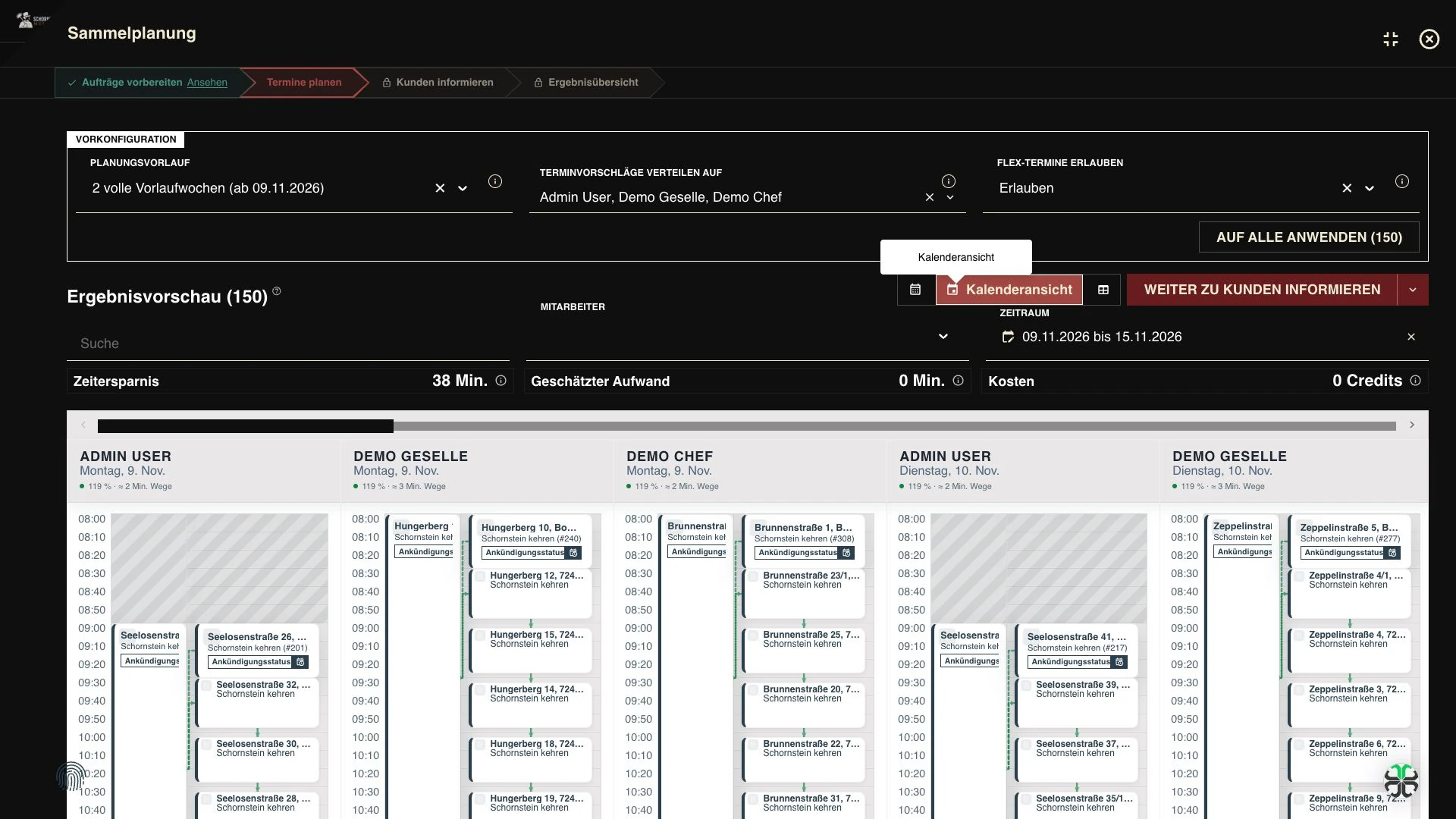
Task: Click the info icon beside Kosten Credits
Action: [1415, 381]
